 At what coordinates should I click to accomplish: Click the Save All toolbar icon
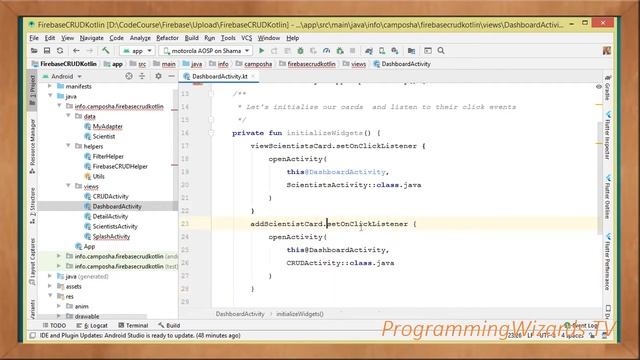pos(47,51)
